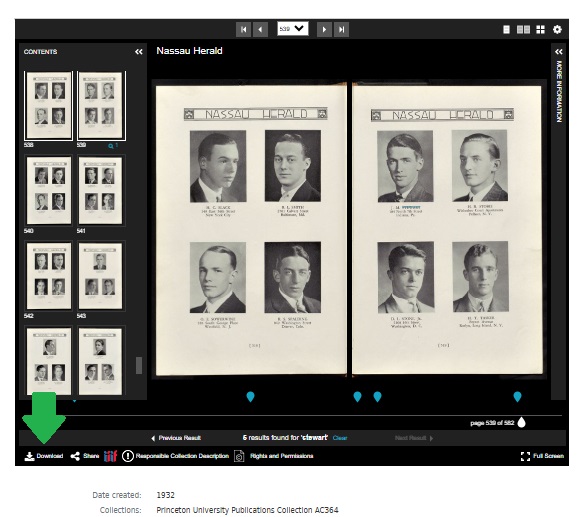Click the CONTENTS panel heading
The width and height of the screenshot is (585, 517).
pos(40,52)
